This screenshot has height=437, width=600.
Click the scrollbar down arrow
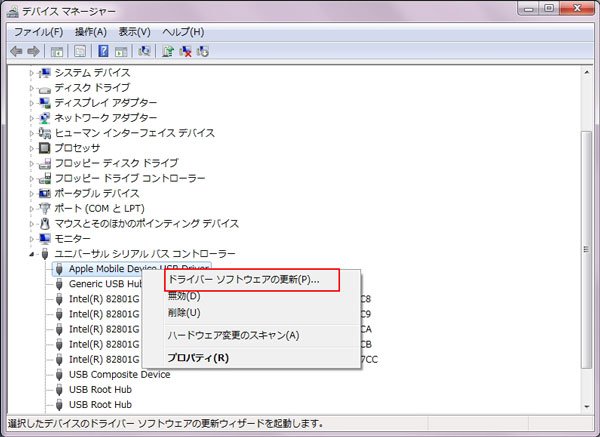pyautogui.click(x=587, y=407)
